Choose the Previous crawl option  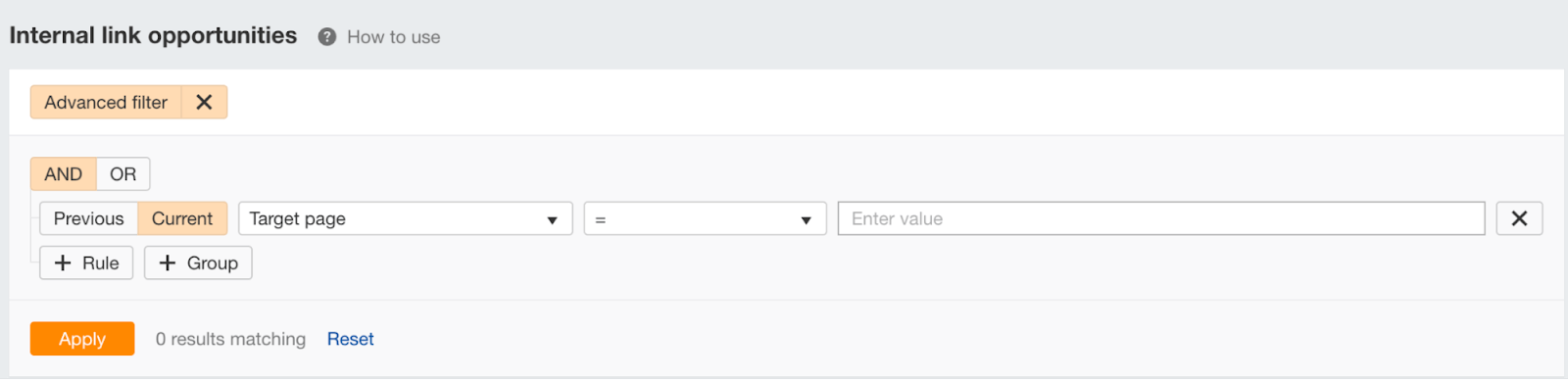pos(88,218)
